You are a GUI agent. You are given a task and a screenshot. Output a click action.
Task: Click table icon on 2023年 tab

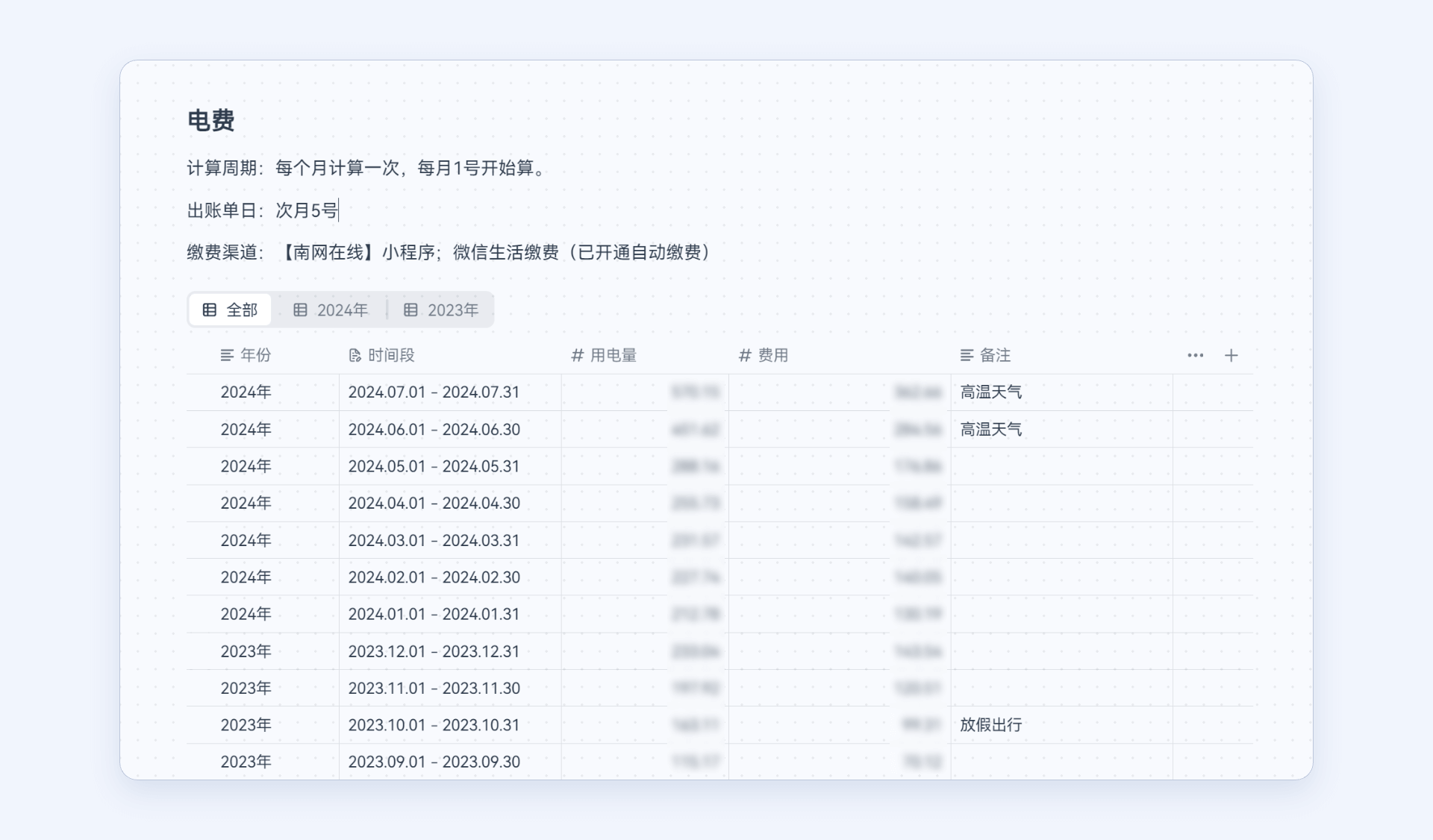coord(410,310)
